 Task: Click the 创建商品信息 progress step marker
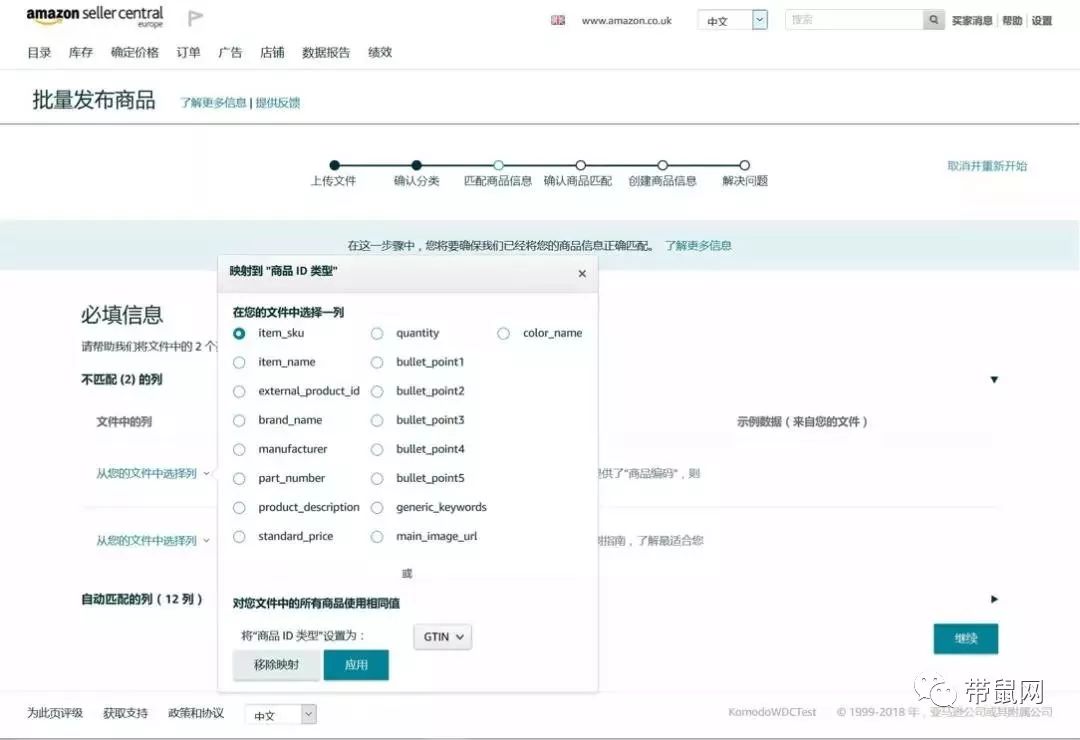point(662,165)
